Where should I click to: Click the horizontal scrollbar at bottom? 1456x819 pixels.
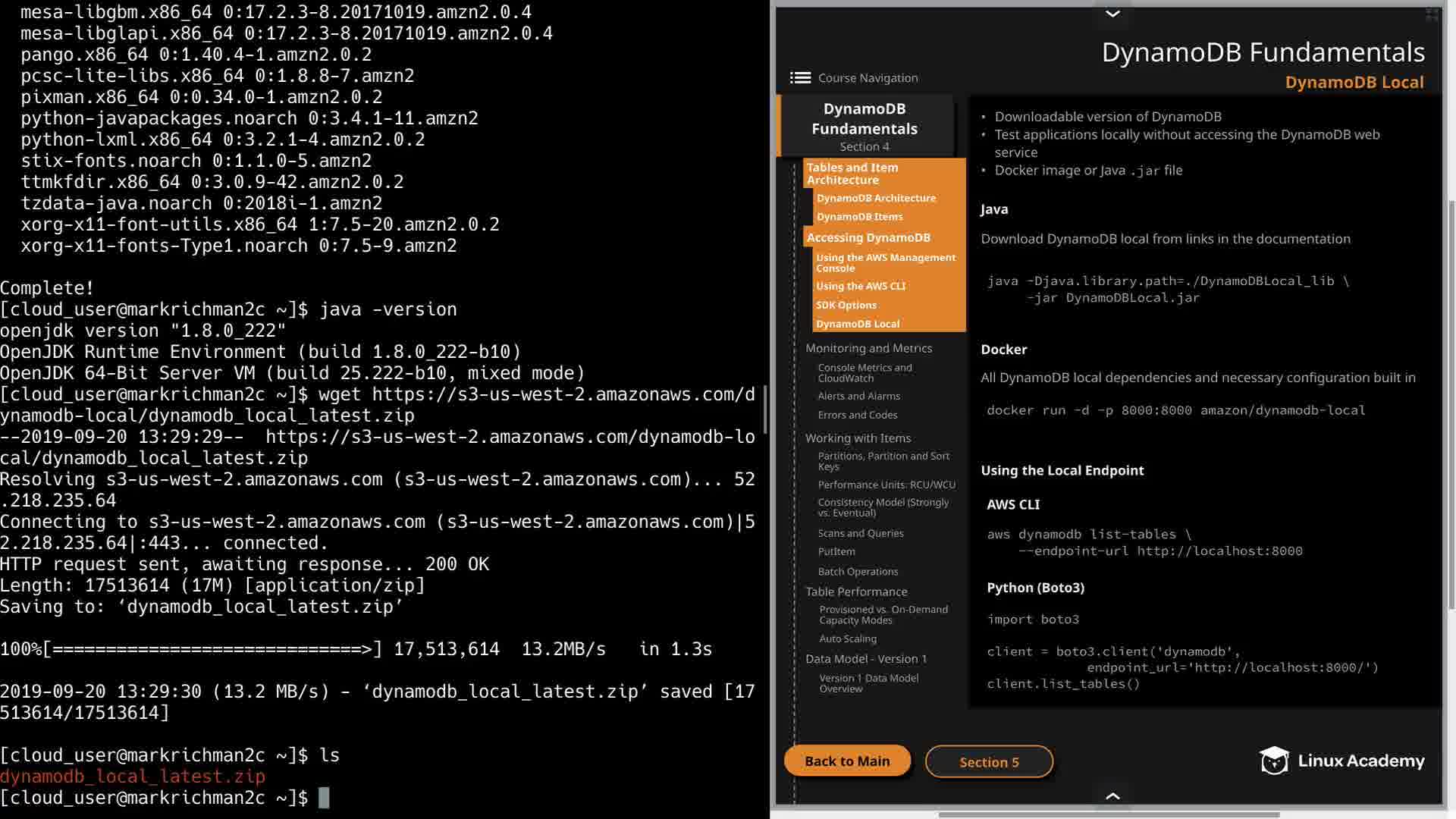point(1109,814)
